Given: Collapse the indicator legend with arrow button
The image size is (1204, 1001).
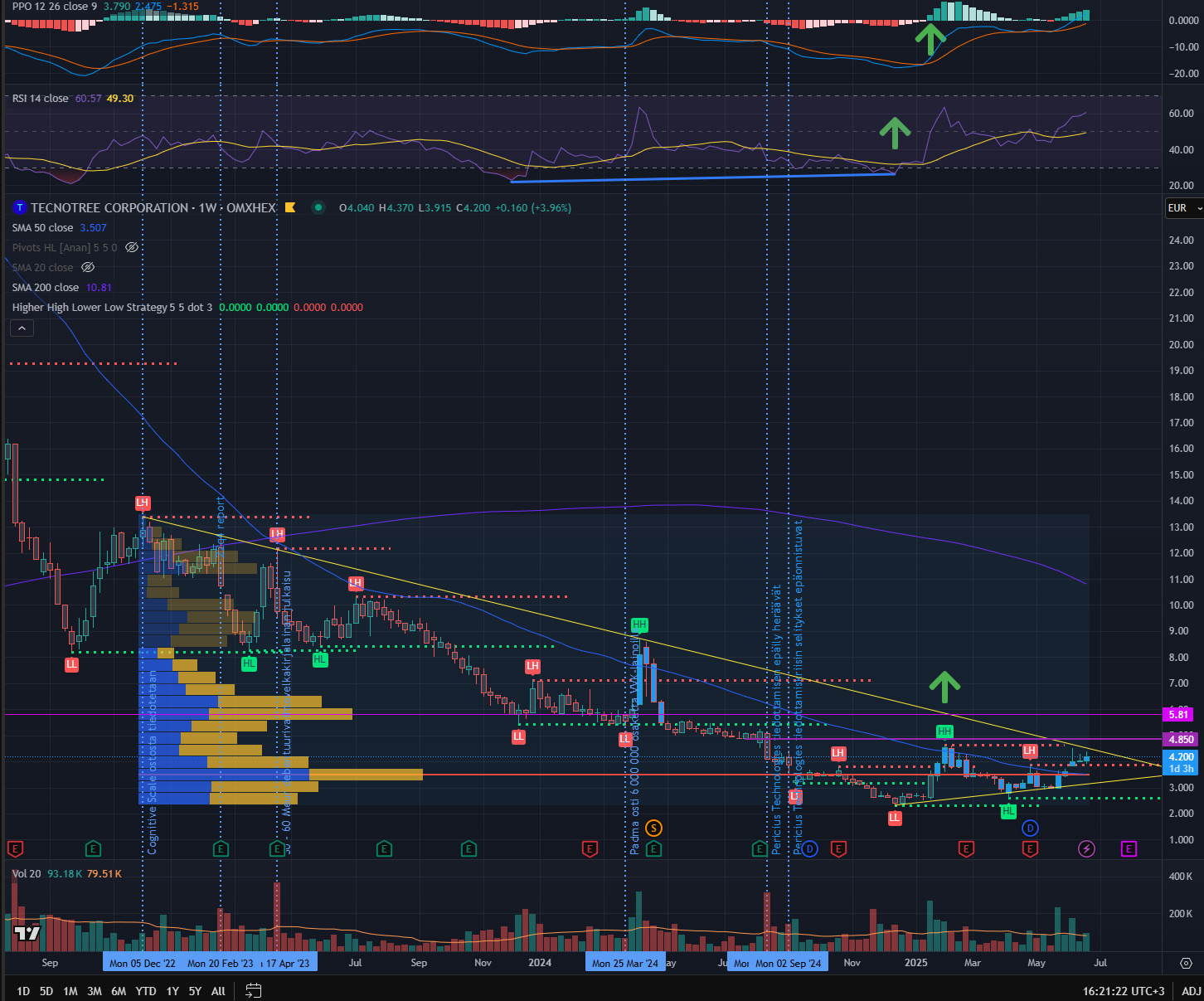Looking at the screenshot, I should [22, 328].
